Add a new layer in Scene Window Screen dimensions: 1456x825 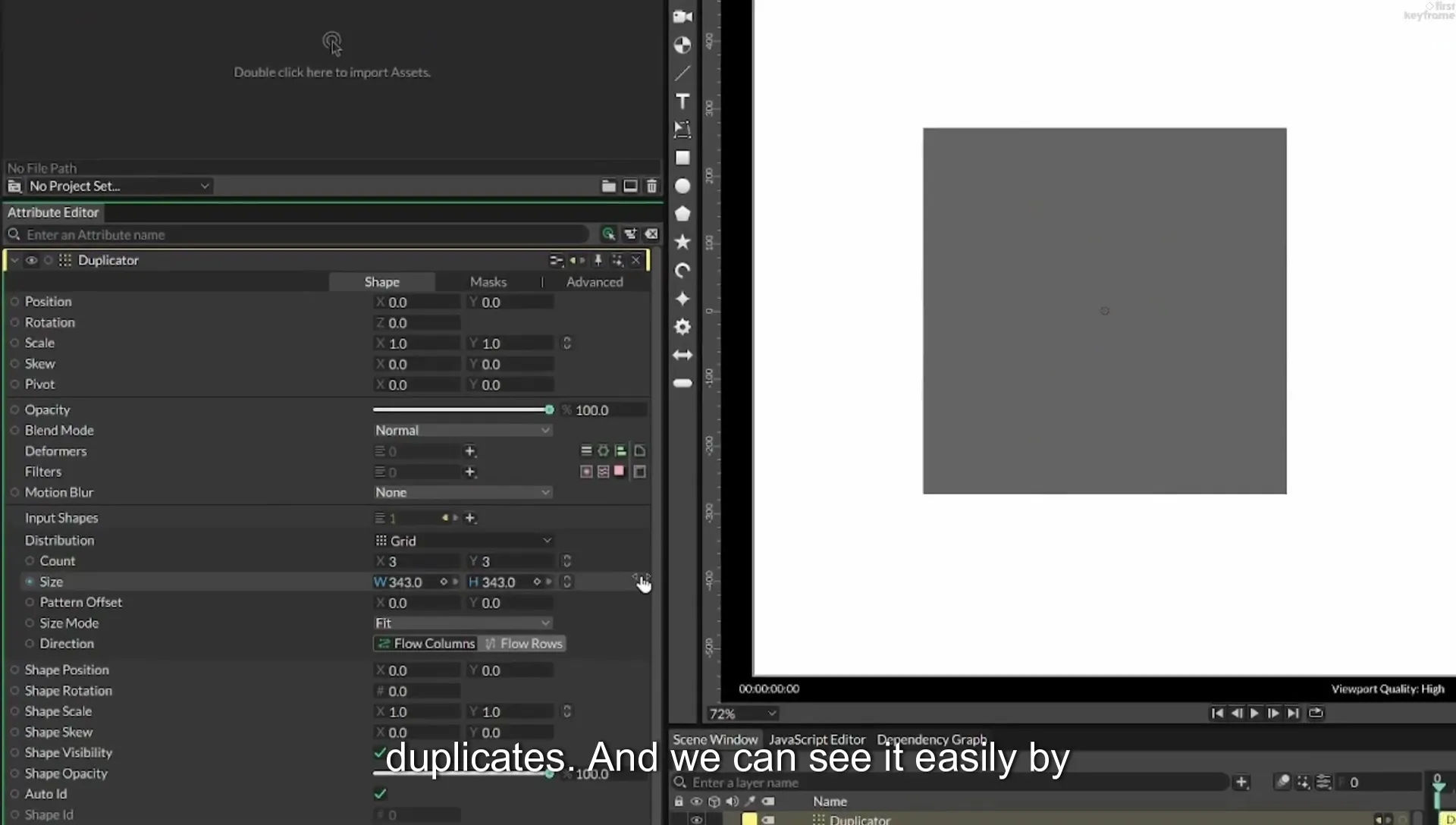[x=1241, y=782]
